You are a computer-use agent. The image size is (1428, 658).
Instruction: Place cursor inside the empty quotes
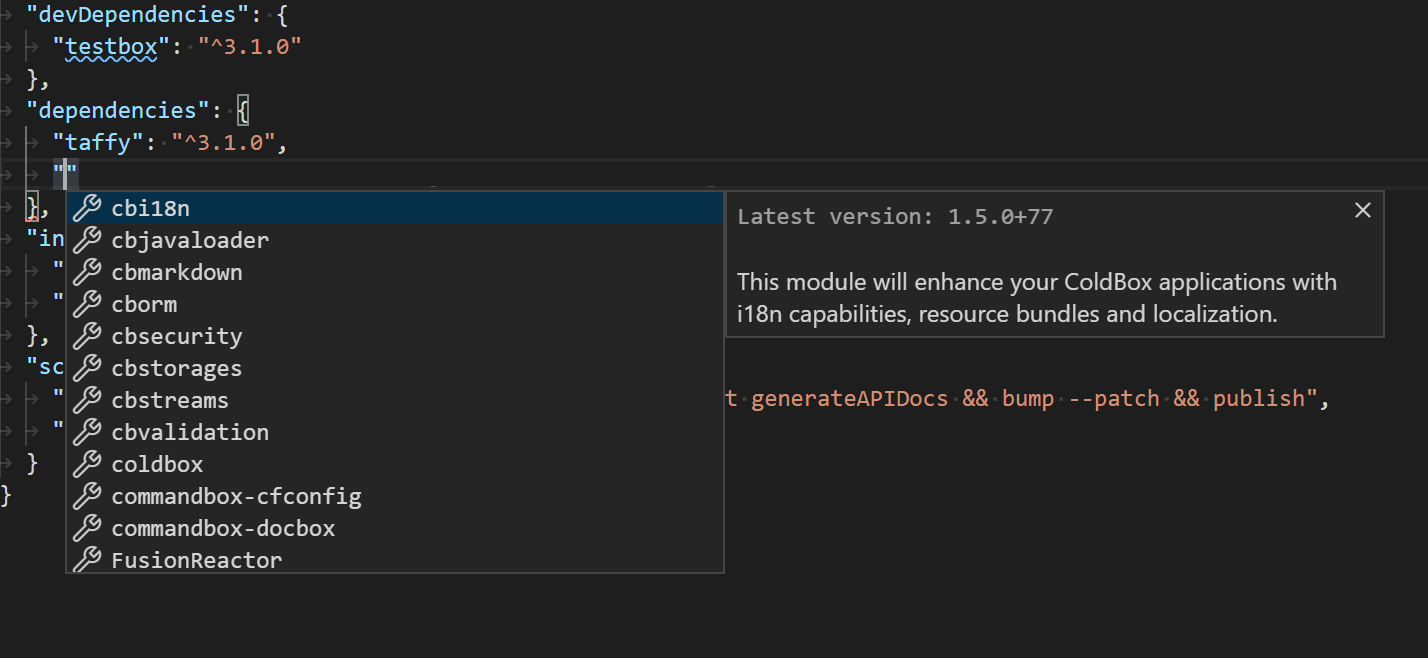tap(66, 174)
